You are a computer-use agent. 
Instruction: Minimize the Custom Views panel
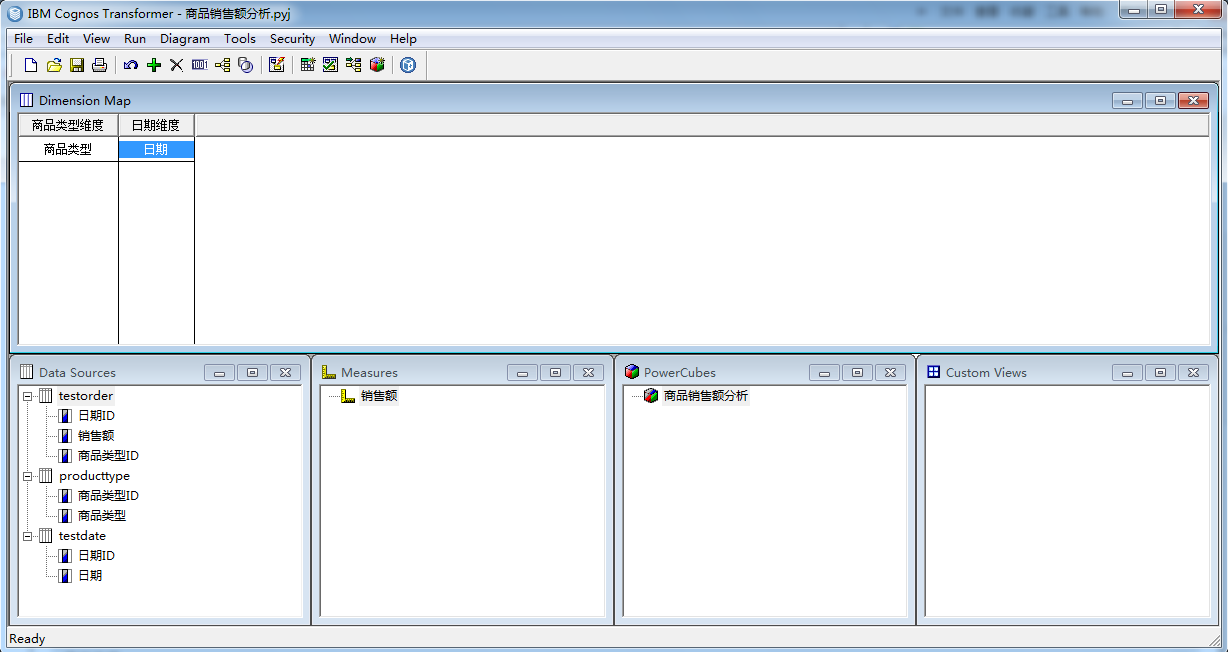1128,373
